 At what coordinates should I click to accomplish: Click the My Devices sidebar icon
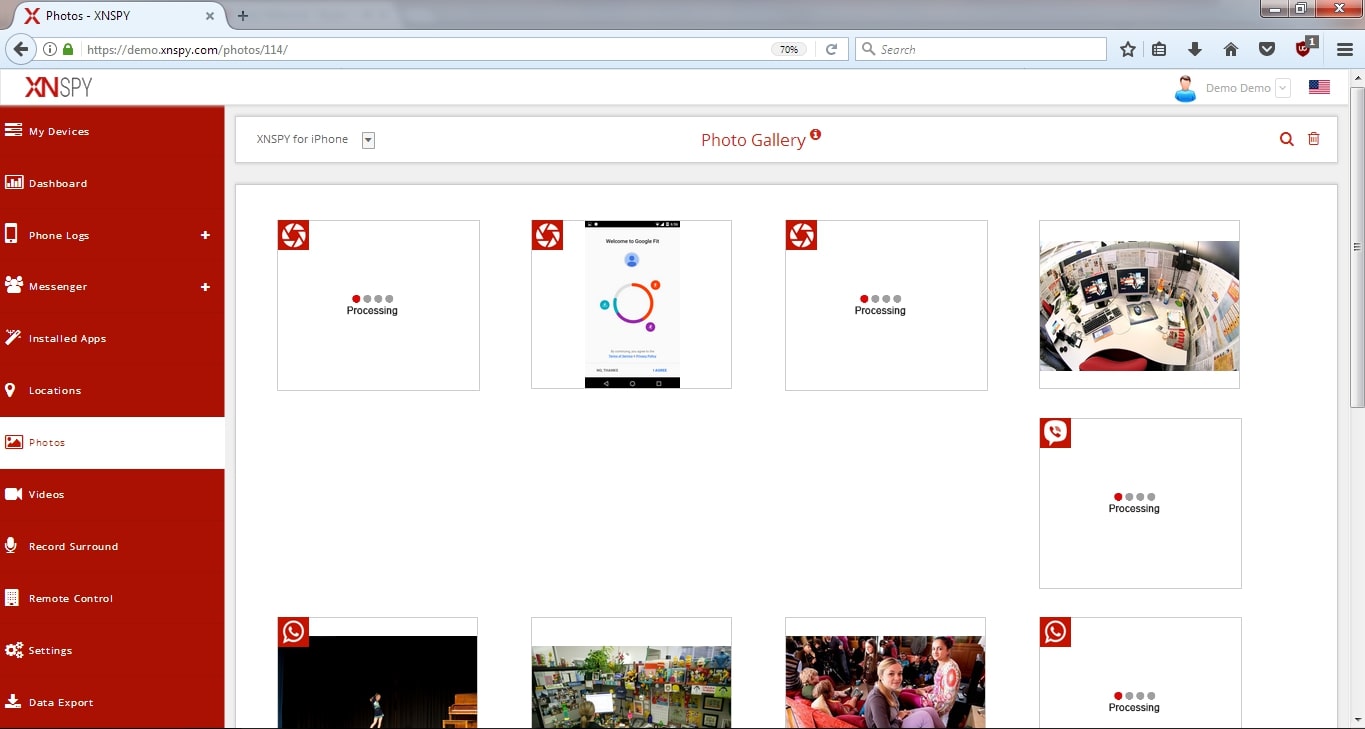(13, 130)
